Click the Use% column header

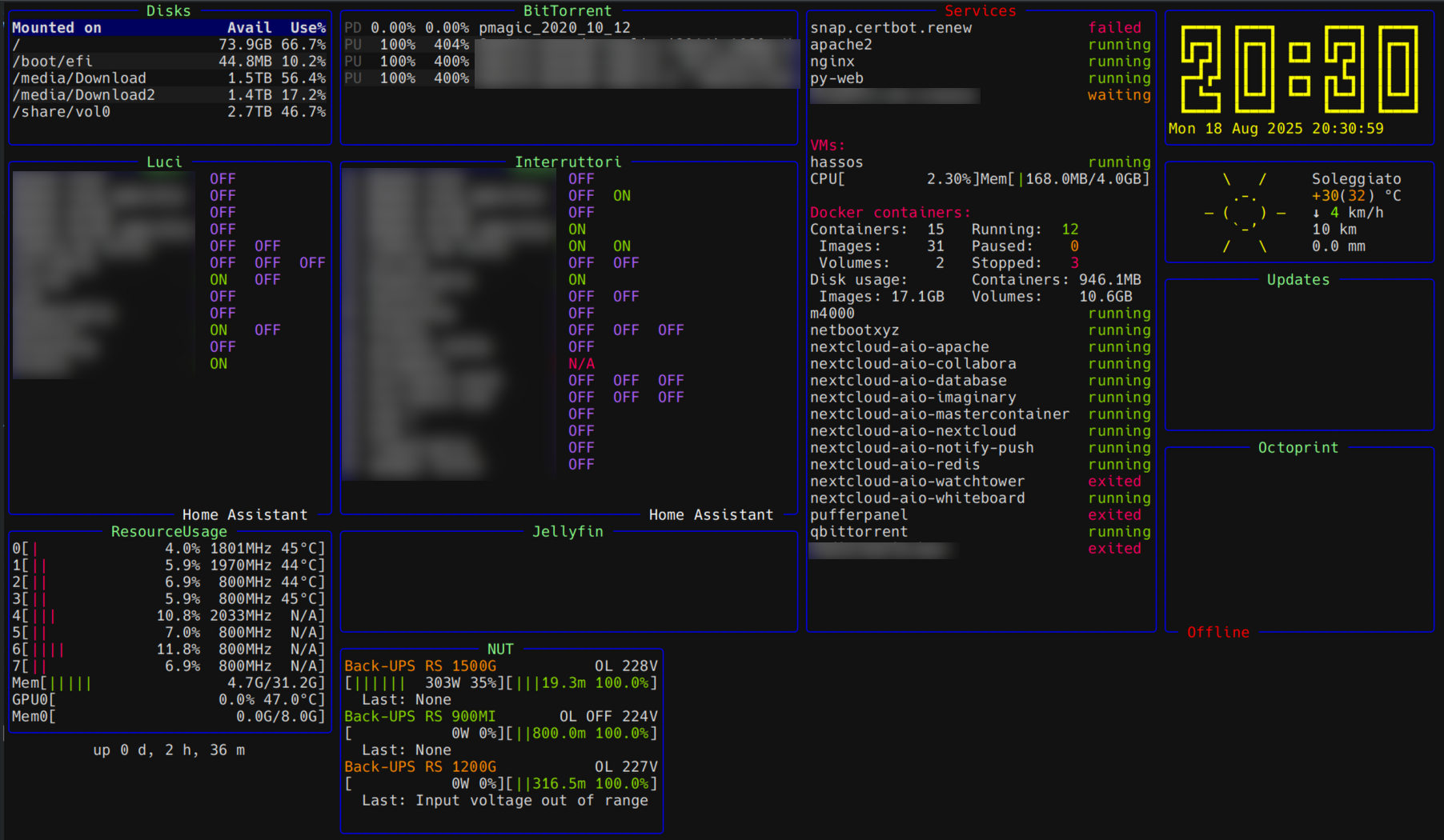[x=308, y=28]
